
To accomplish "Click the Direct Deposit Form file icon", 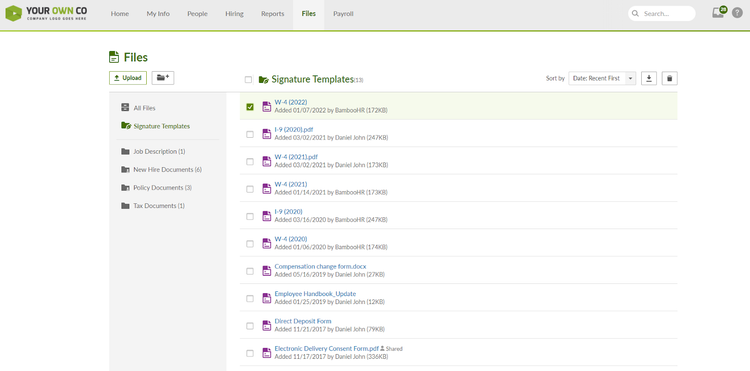I will (266, 326).
